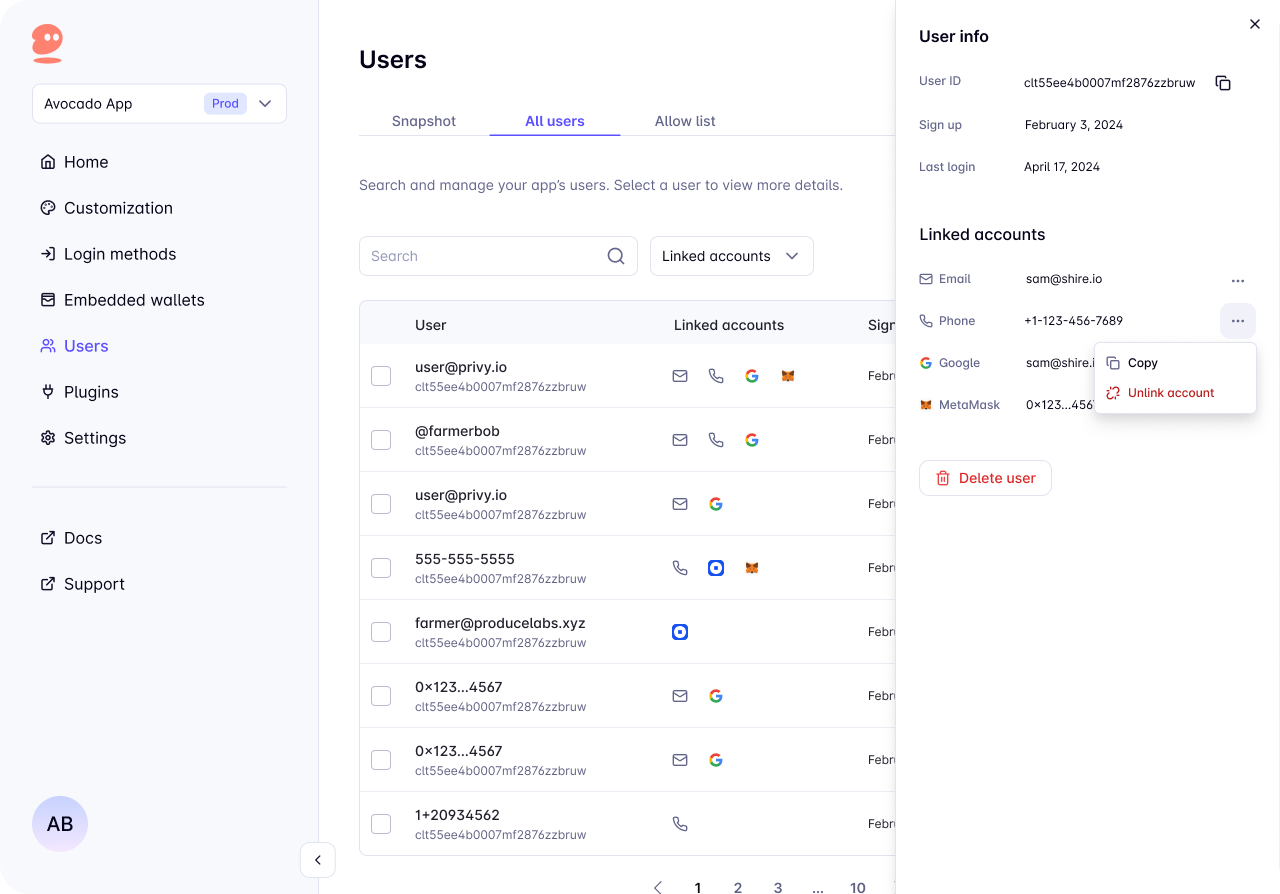The height and width of the screenshot is (894, 1280).
Task: Click the Delete user button
Action: 985,478
